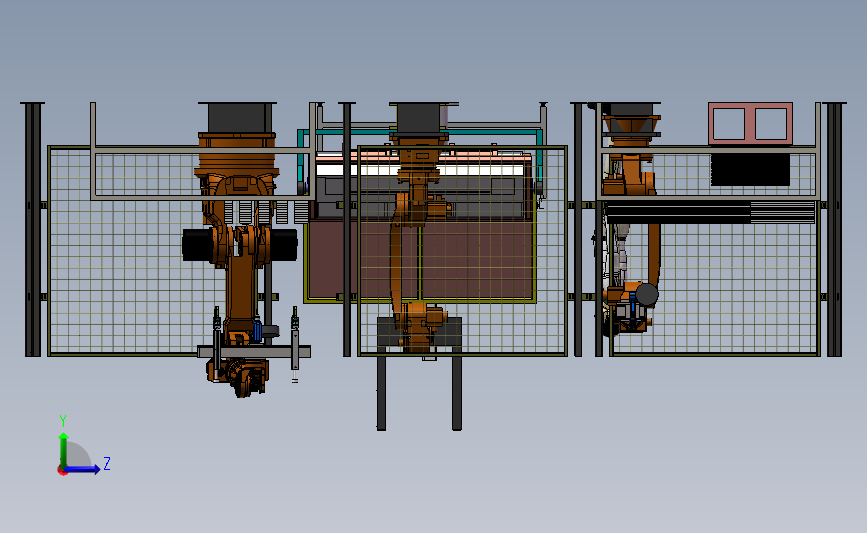Select the left black motor cylinder of the left robot
The image size is (867, 533).
(x=197, y=245)
